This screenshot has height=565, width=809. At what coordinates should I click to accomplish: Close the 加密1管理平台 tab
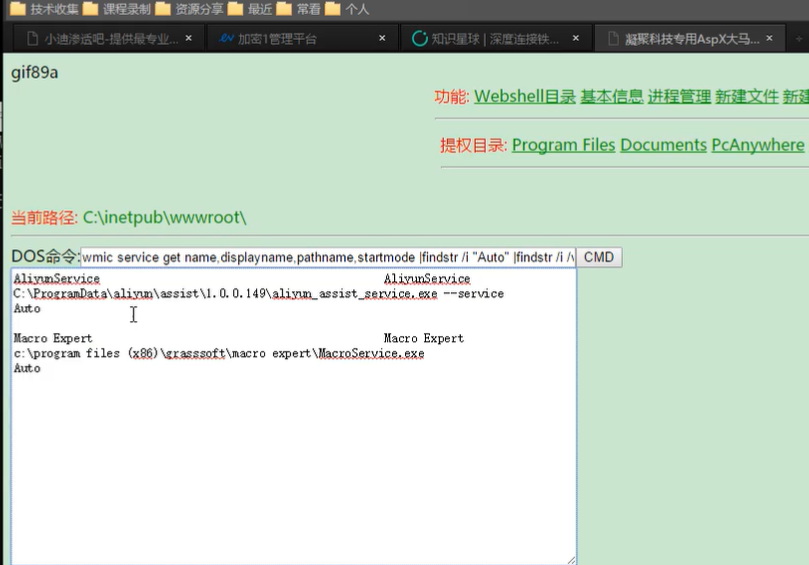point(382,38)
